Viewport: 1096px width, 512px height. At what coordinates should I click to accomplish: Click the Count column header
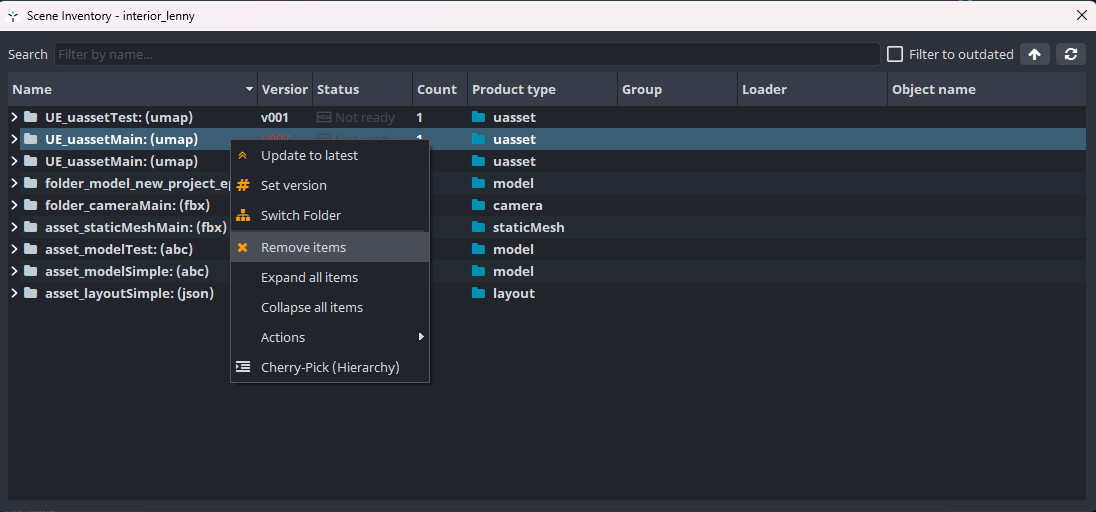coord(440,90)
